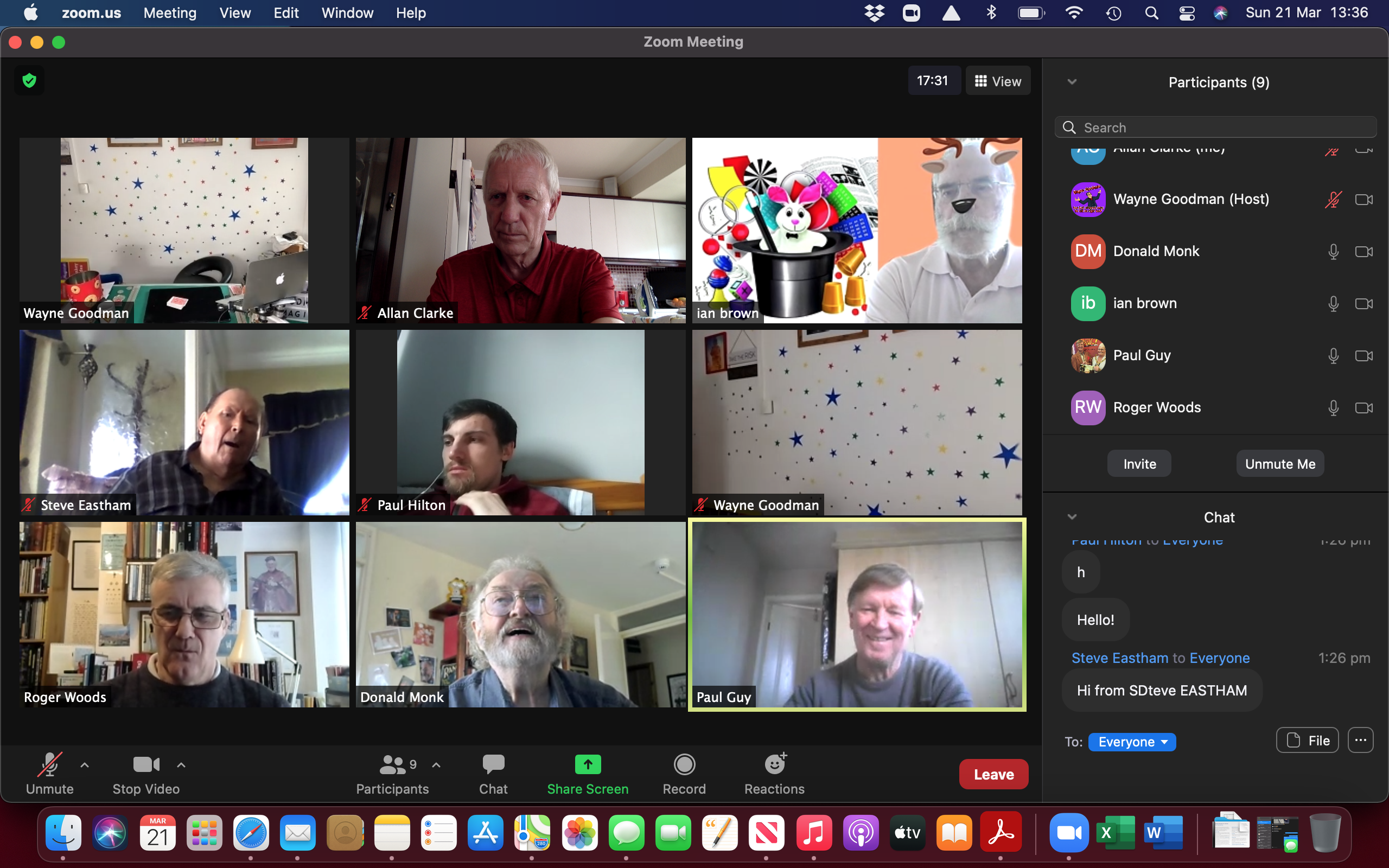Click Paul Guy's microphone icon in list

[1333, 356]
